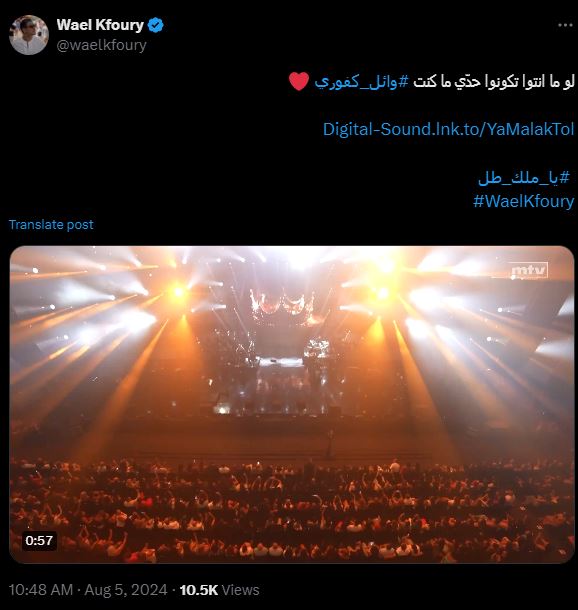
Task: Click the mtv logo watermark in video
Action: click(x=529, y=270)
